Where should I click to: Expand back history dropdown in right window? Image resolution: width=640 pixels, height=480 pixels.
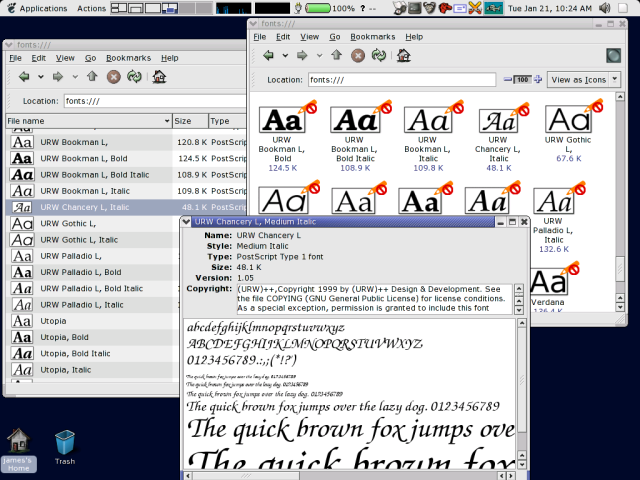(285, 56)
